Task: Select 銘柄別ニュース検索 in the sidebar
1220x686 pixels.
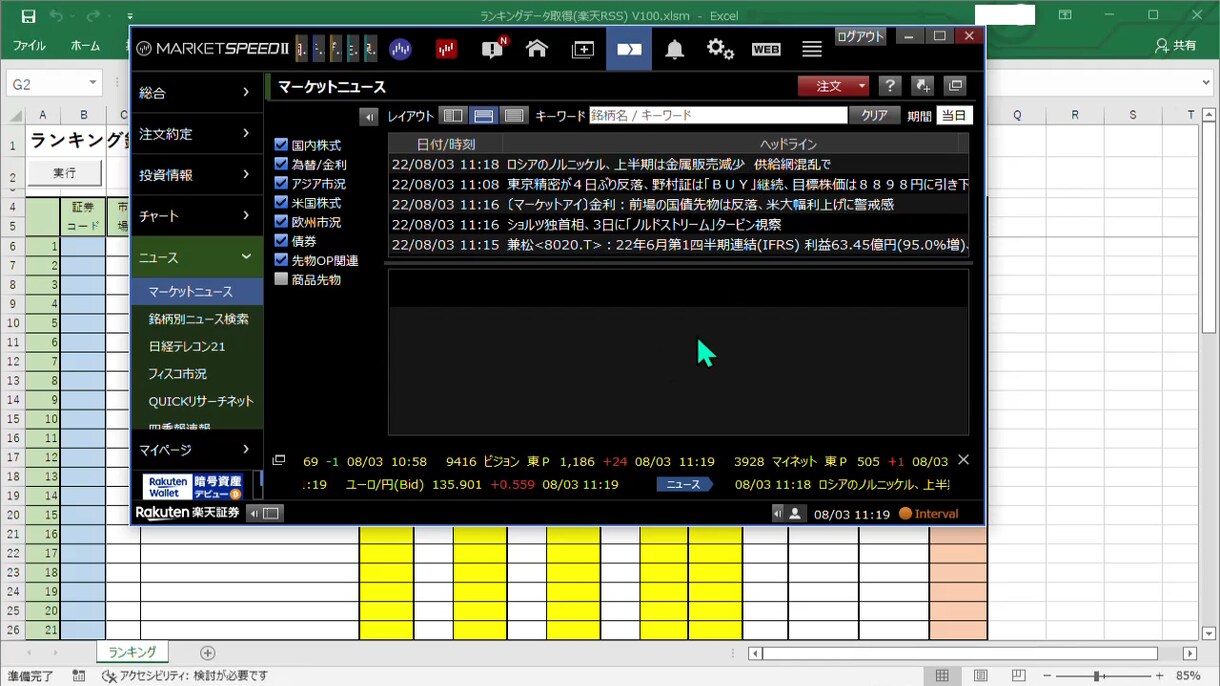Action: click(x=198, y=319)
